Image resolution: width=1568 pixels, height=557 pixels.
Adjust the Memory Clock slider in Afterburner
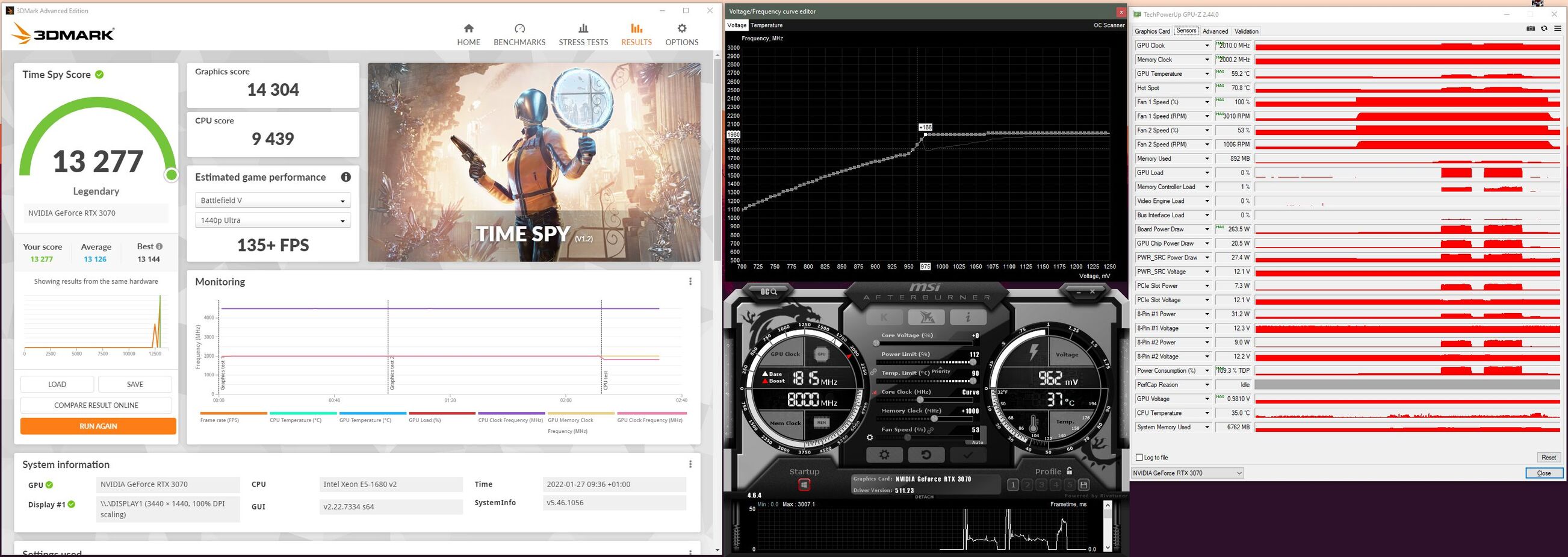pos(924,419)
